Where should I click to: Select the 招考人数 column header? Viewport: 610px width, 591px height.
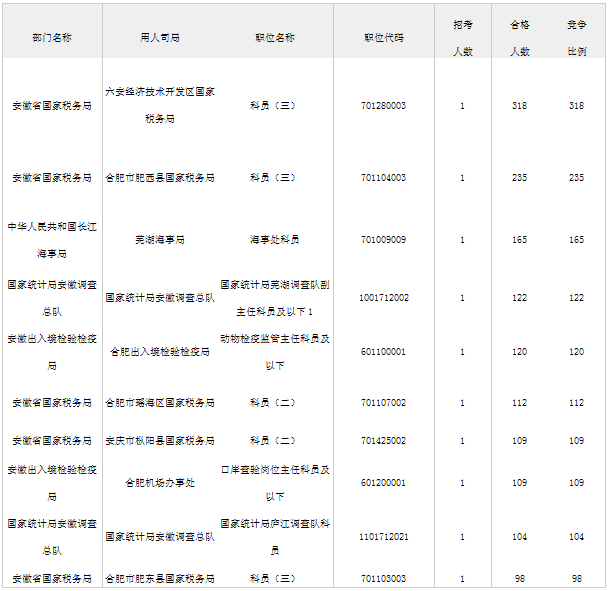coord(462,36)
